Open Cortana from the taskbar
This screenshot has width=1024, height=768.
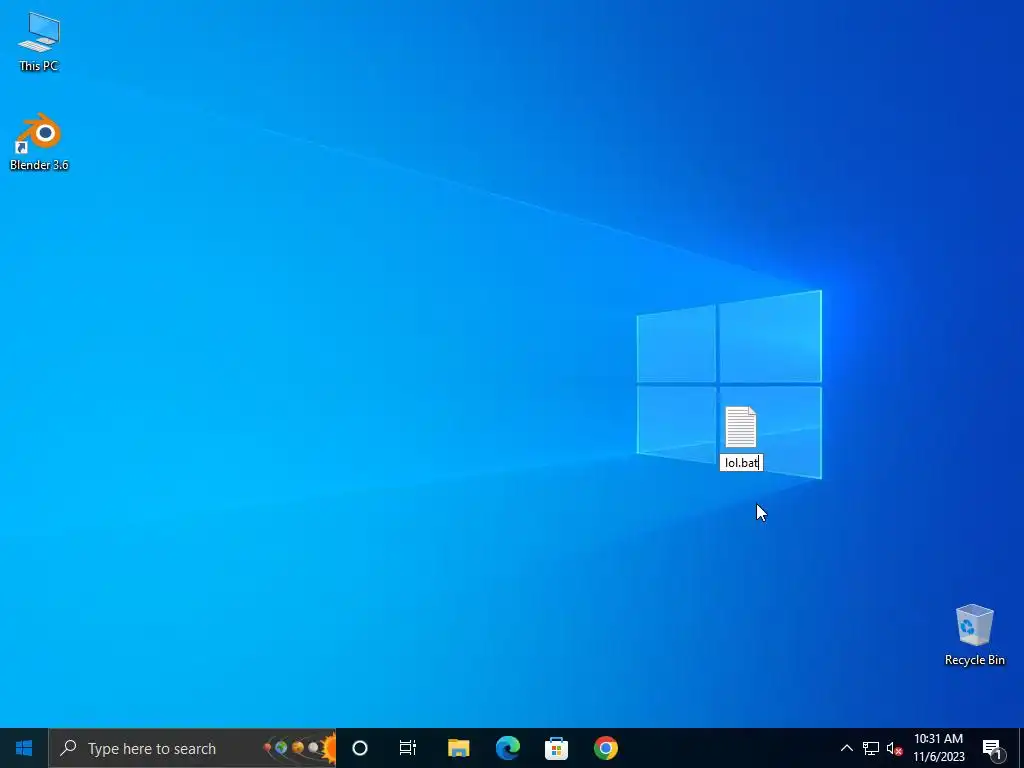coord(360,748)
